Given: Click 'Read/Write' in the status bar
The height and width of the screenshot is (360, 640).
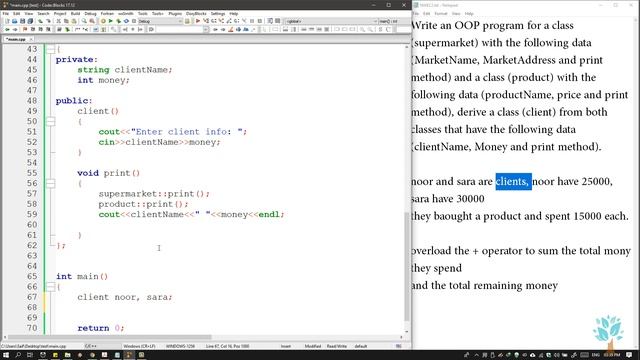Looking at the screenshot, I should [337, 346].
